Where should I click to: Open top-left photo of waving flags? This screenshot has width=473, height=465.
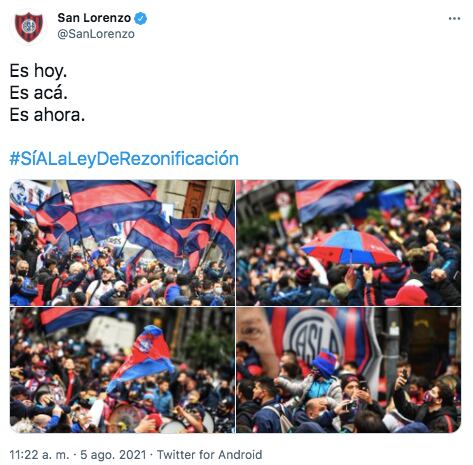(122, 243)
